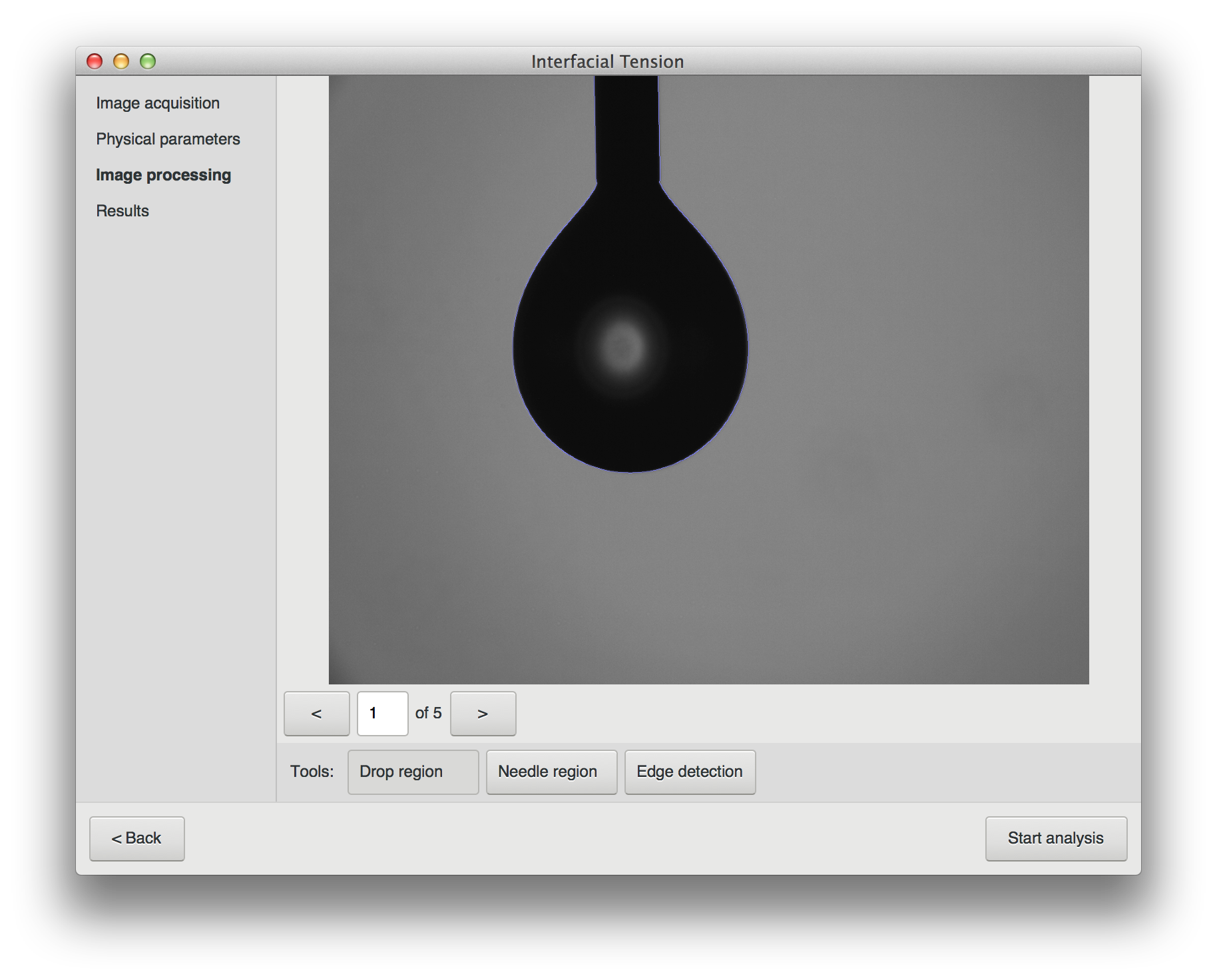Click the Interfacial Tension window title

[x=607, y=62]
